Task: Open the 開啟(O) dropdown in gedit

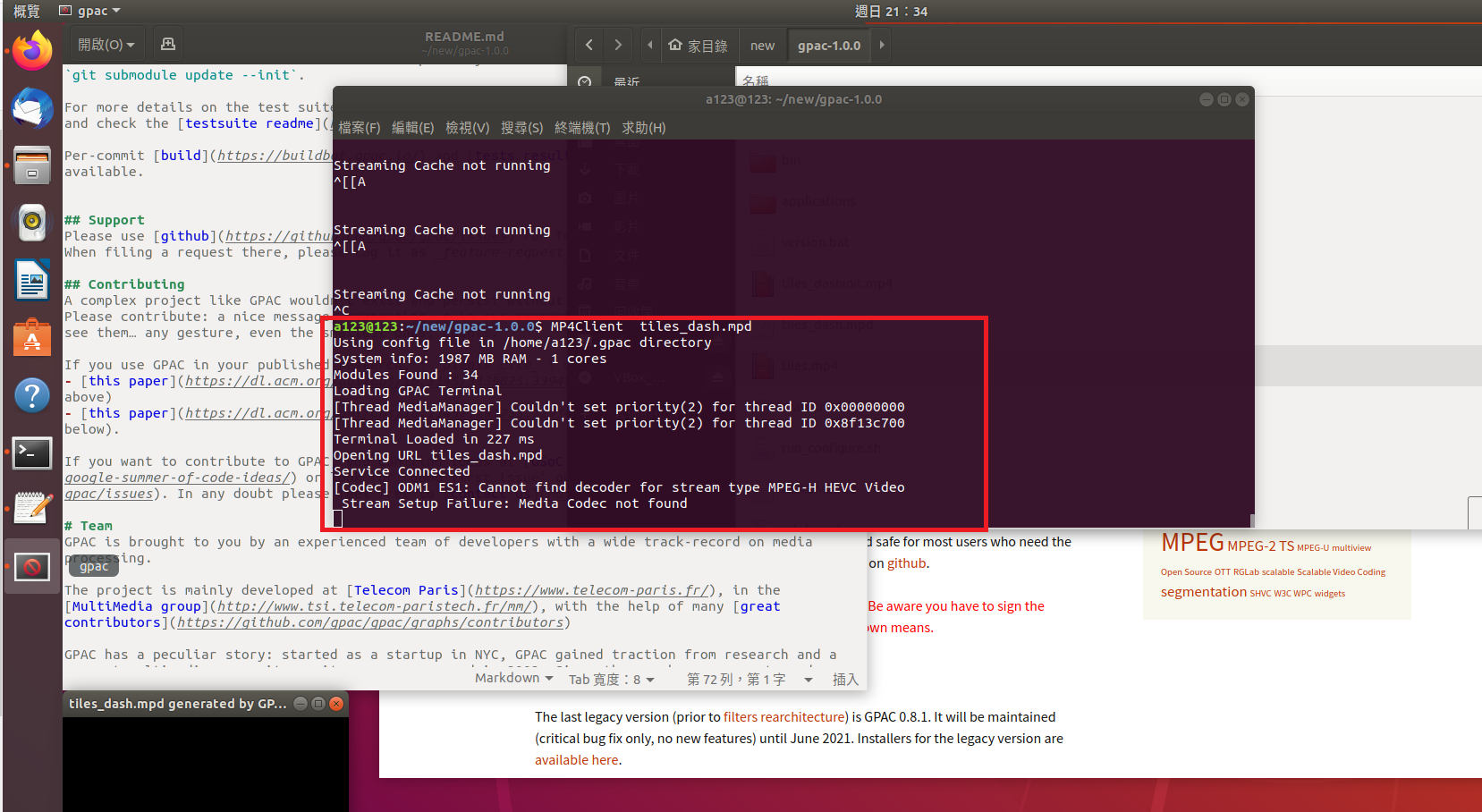Action: point(106,43)
